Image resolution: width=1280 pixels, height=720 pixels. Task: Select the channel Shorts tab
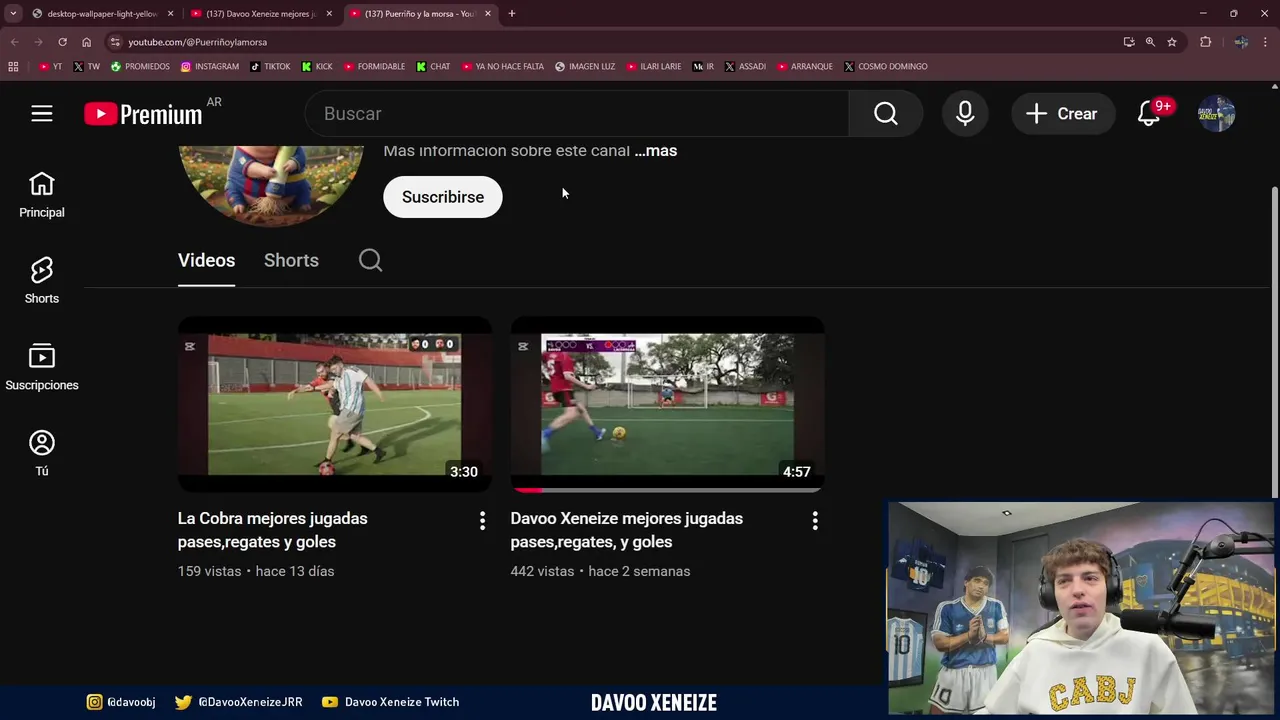coord(291,260)
